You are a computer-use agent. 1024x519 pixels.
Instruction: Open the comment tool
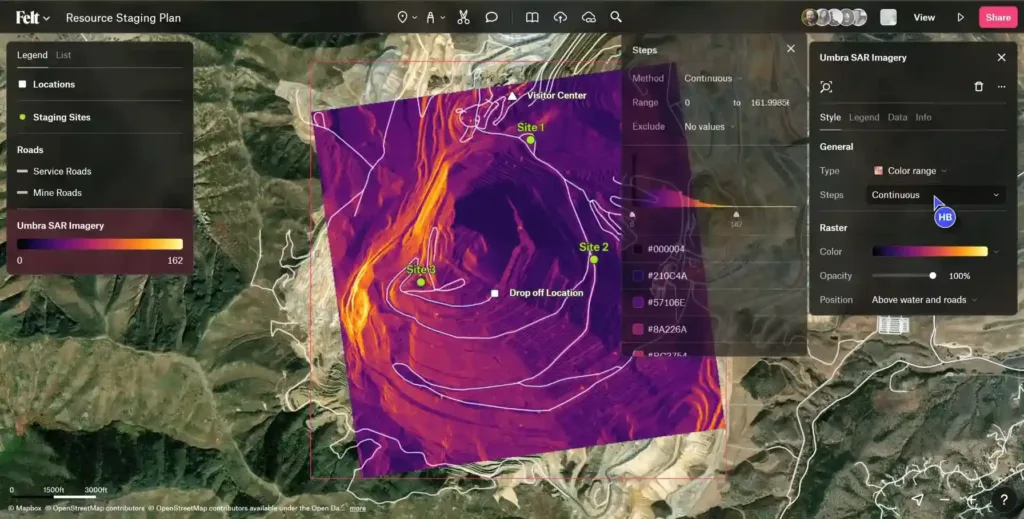(491, 18)
